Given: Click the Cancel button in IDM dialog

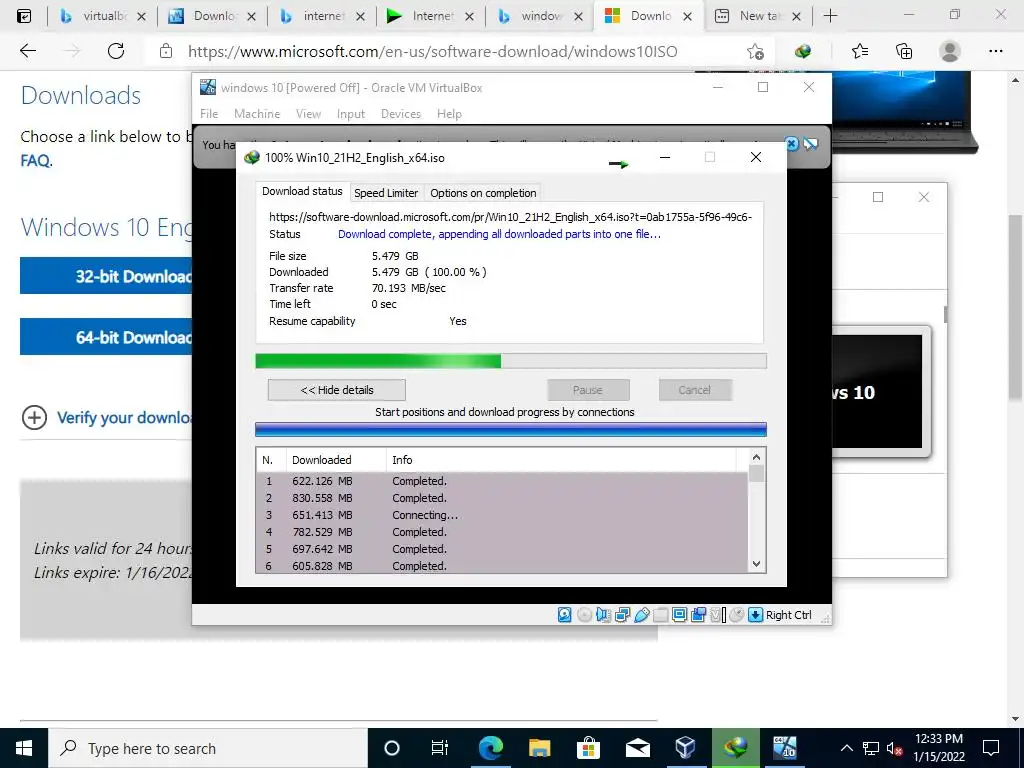Looking at the screenshot, I should pyautogui.click(x=694, y=390).
